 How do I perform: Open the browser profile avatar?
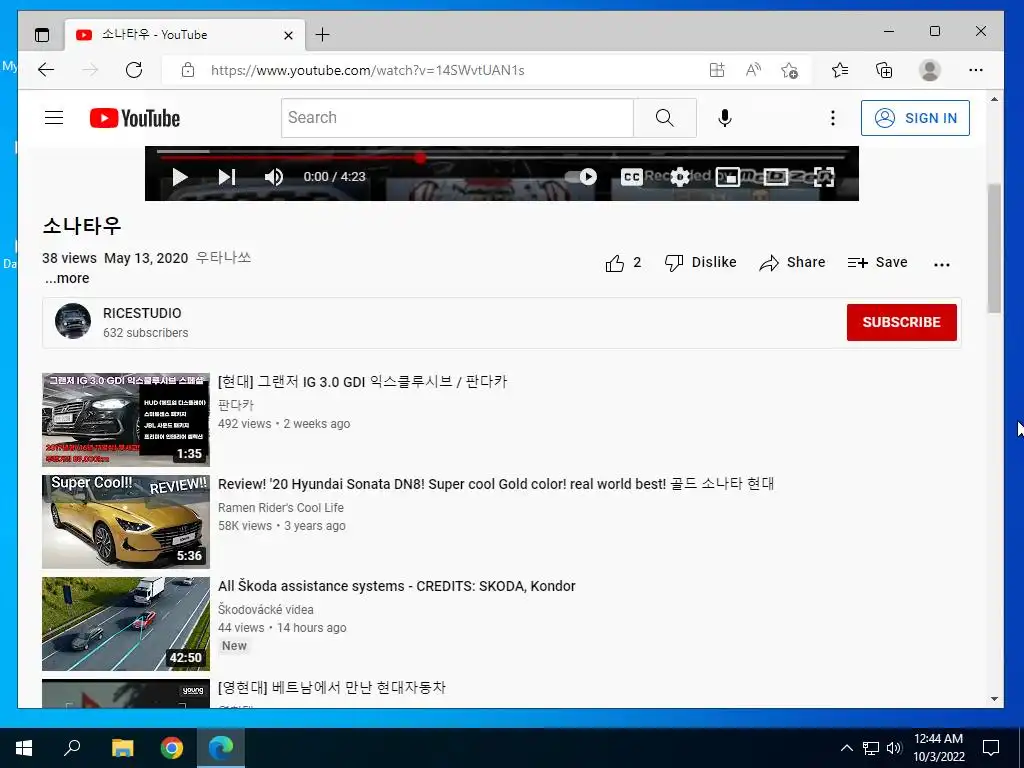[x=929, y=70]
